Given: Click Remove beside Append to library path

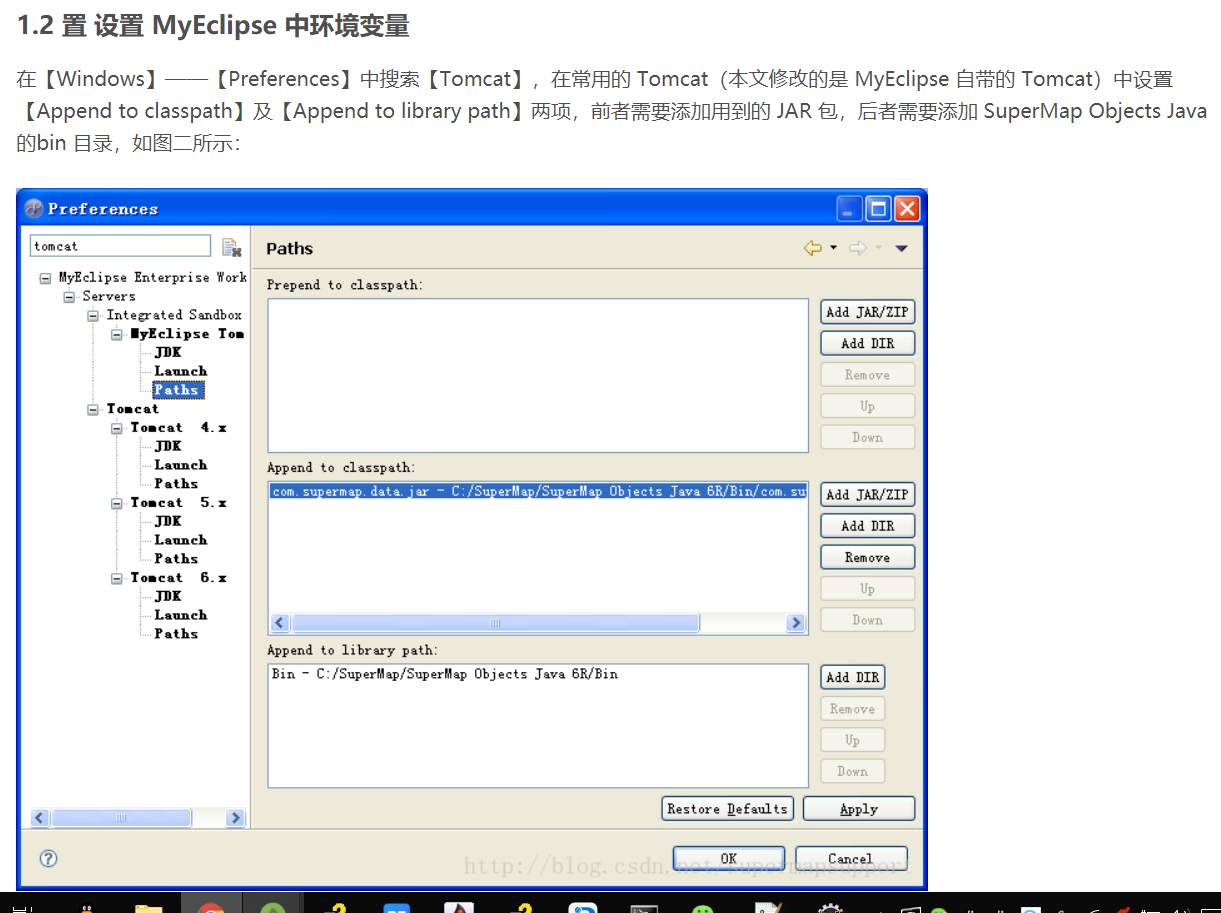Looking at the screenshot, I should point(852,709).
